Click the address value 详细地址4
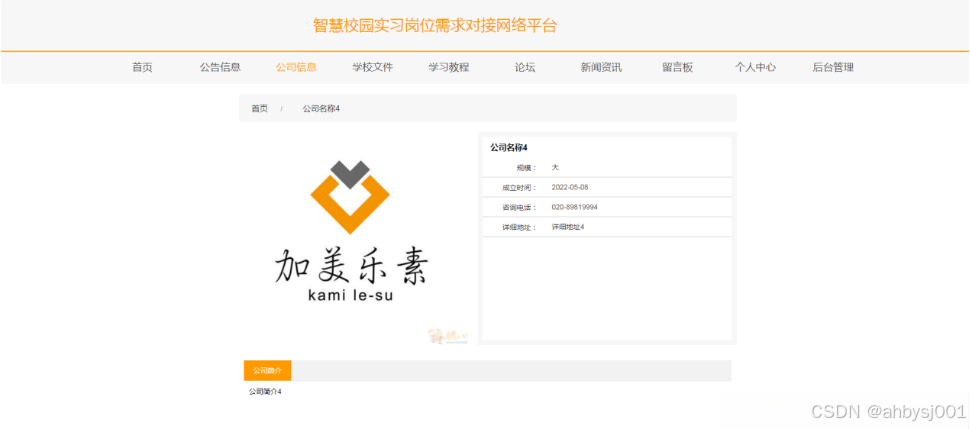The image size is (970, 429). point(568,227)
